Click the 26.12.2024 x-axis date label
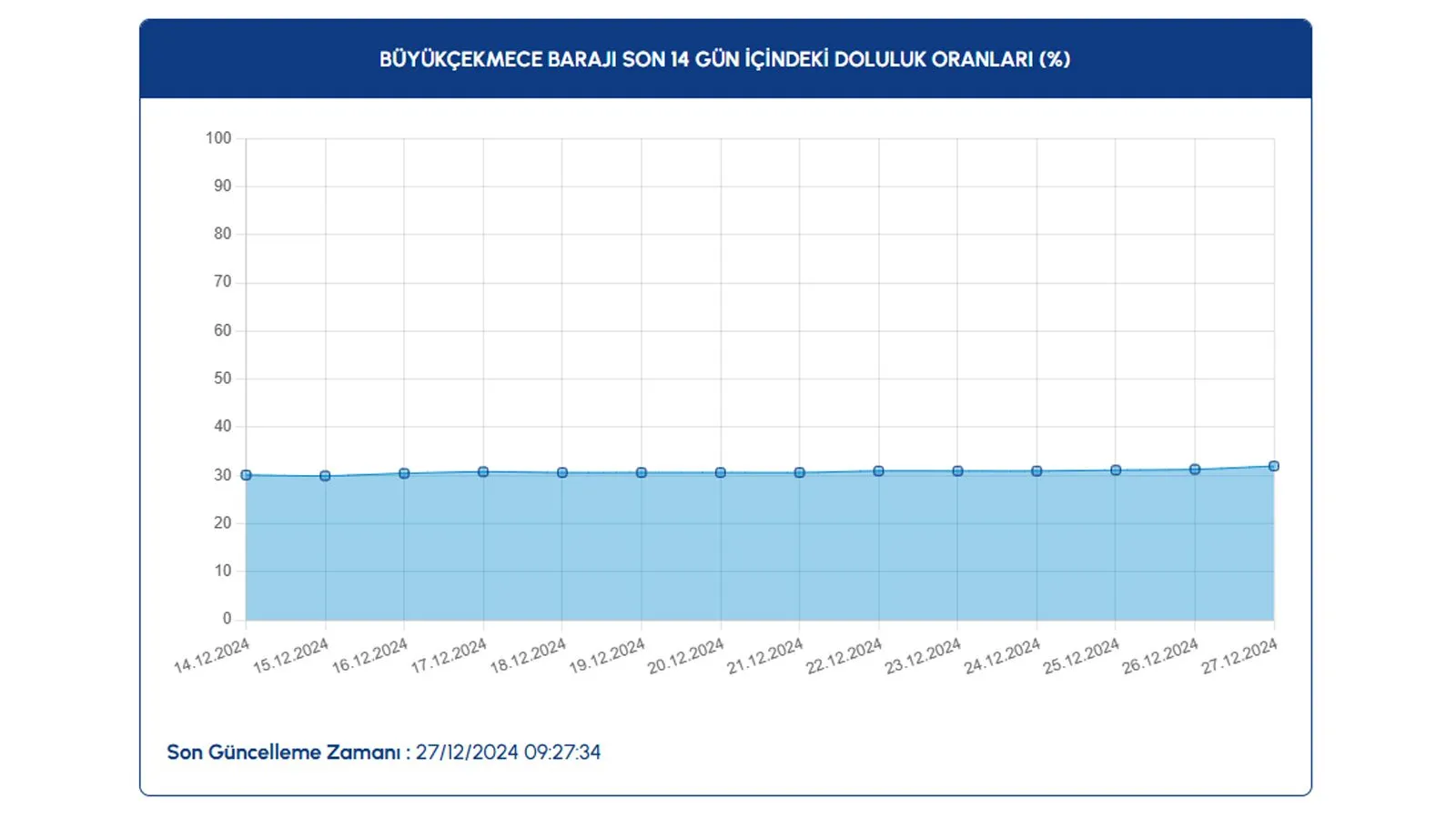Screen dimensions: 1456x819 click(1160, 656)
